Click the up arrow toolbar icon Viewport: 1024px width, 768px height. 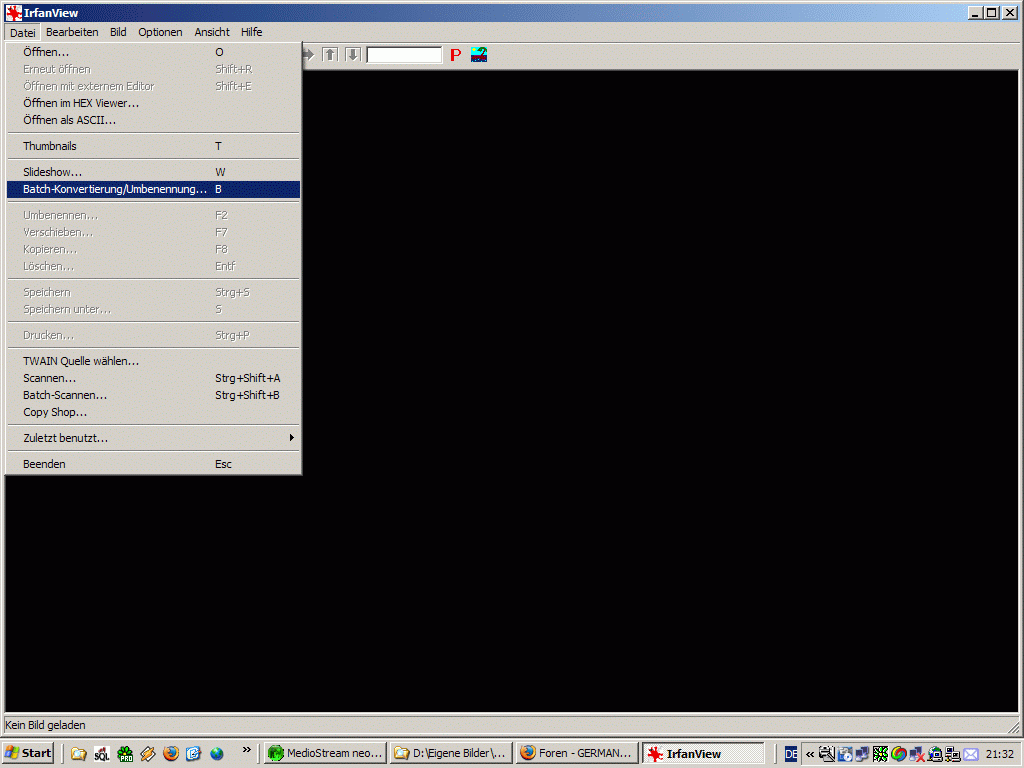point(330,55)
